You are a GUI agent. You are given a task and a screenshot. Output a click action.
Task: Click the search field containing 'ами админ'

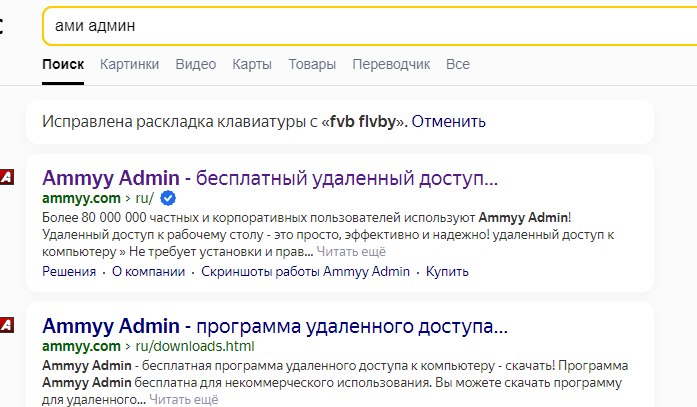point(370,26)
